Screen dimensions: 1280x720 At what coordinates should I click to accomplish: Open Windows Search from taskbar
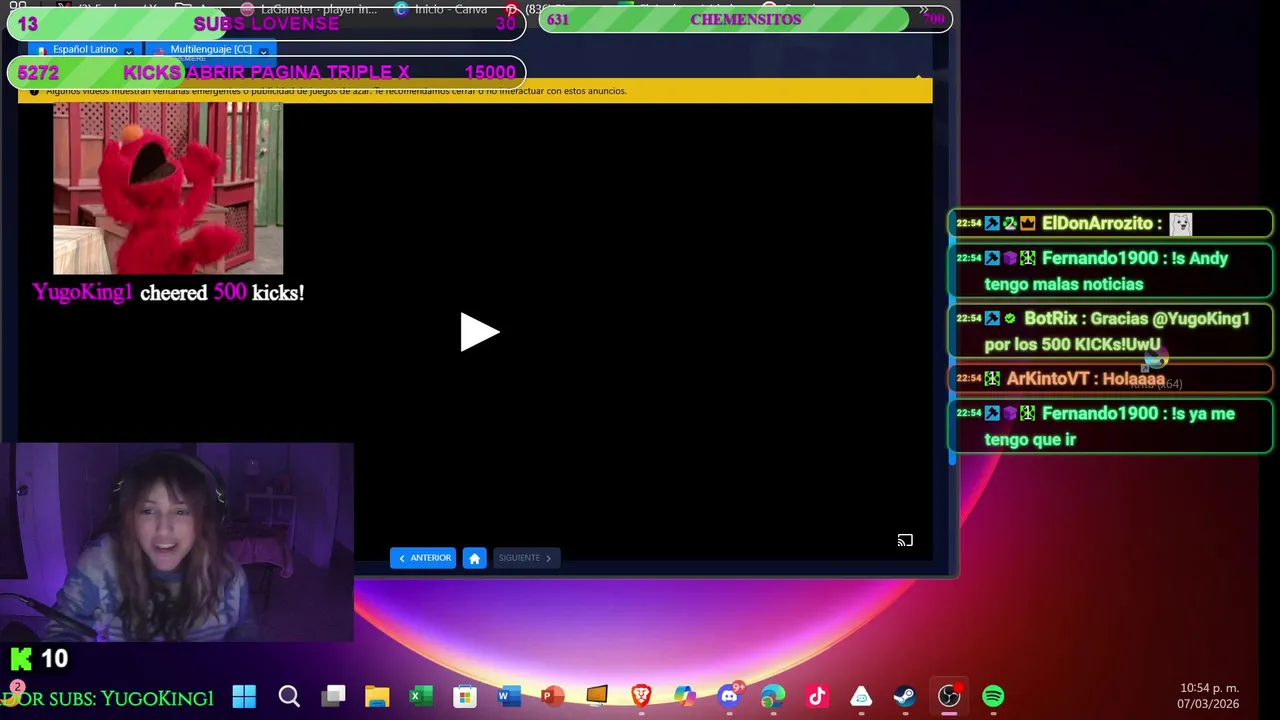[289, 696]
